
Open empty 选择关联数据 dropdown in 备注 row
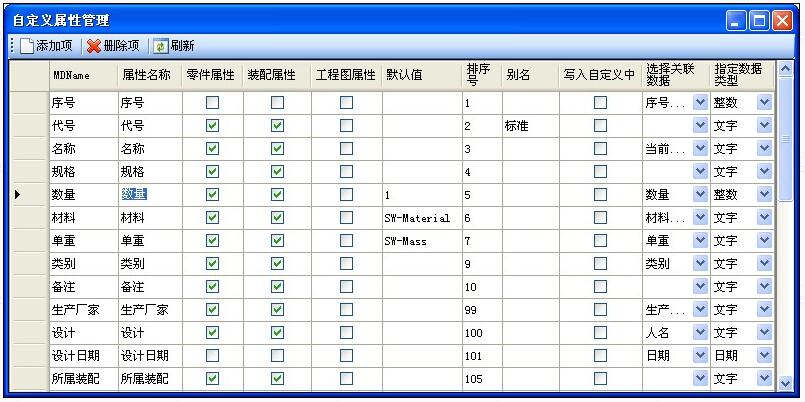coord(700,286)
